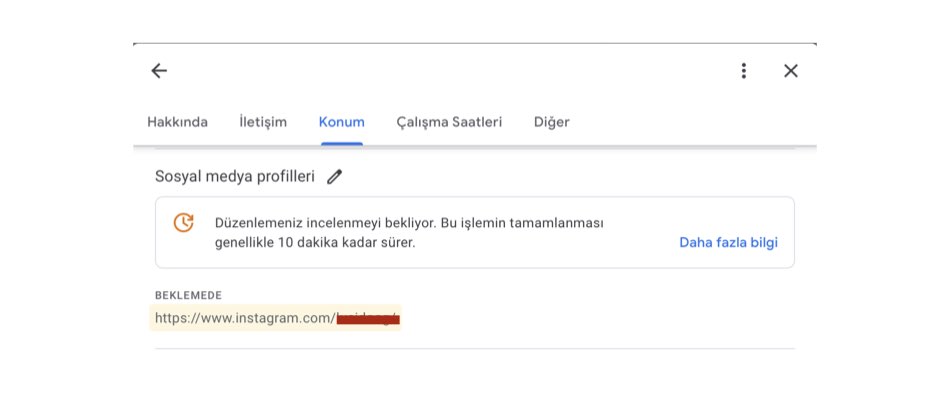Click the 'Düzenlemeniz incelenmeyi bekliyor' notice line
Screen dimensions: 950x400
(x=408, y=223)
